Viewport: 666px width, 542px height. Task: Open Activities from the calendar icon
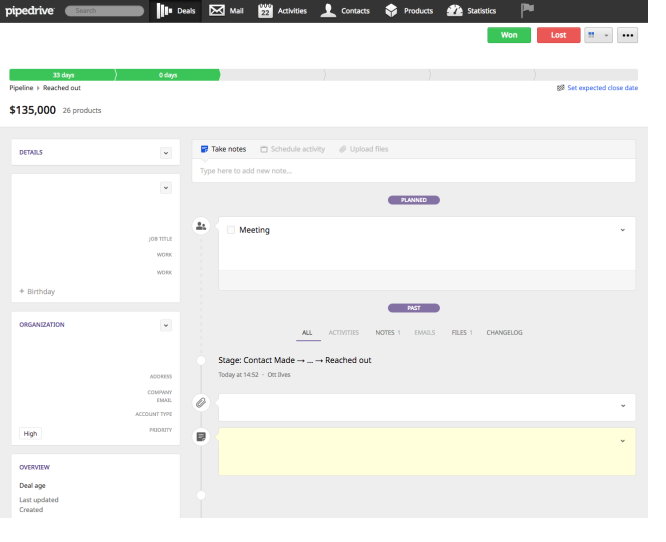265,11
